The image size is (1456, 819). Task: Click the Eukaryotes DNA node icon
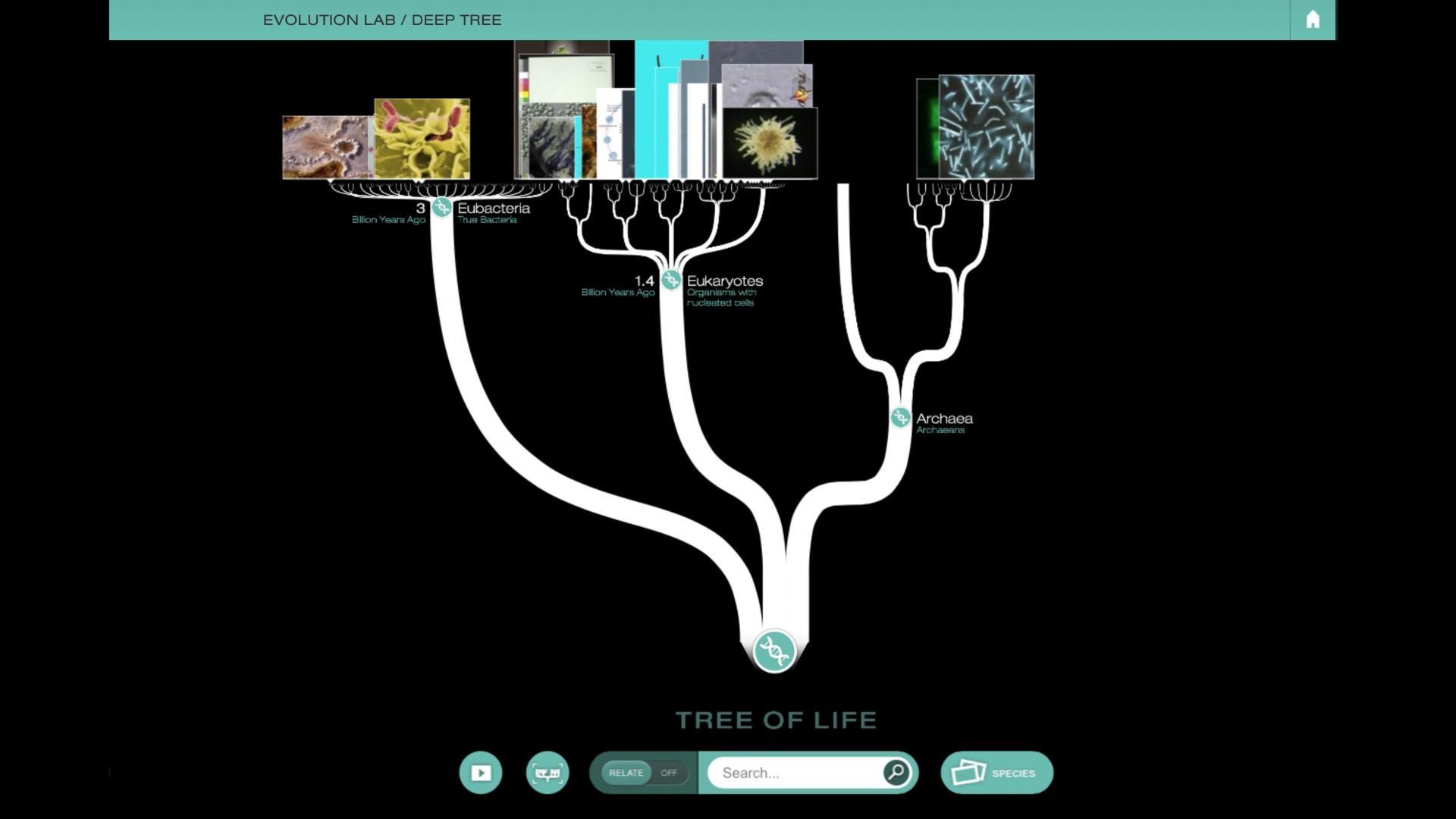pos(670,280)
